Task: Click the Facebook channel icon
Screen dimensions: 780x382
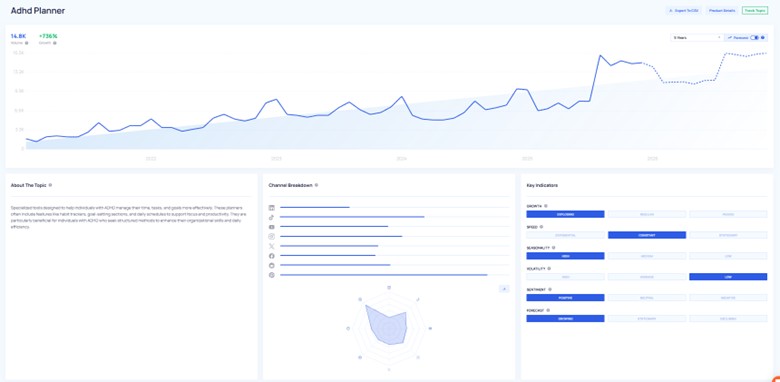Action: [272, 256]
